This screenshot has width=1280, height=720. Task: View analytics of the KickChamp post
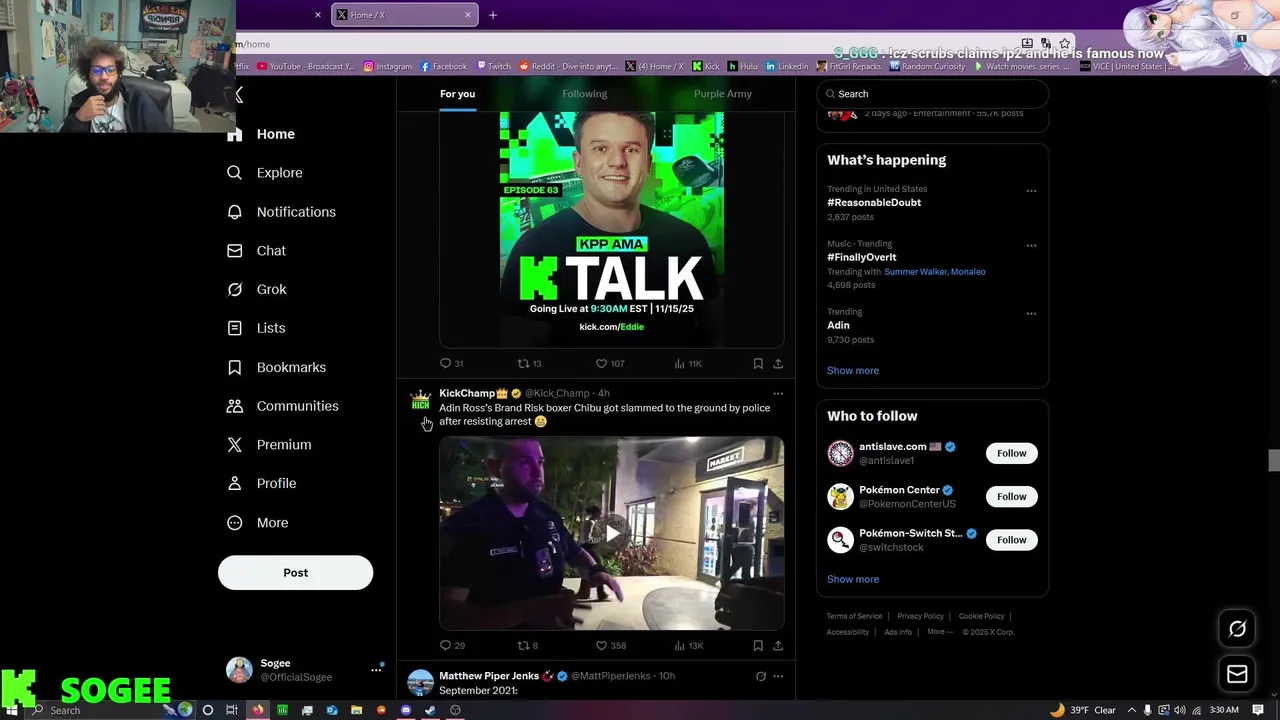tap(689, 646)
